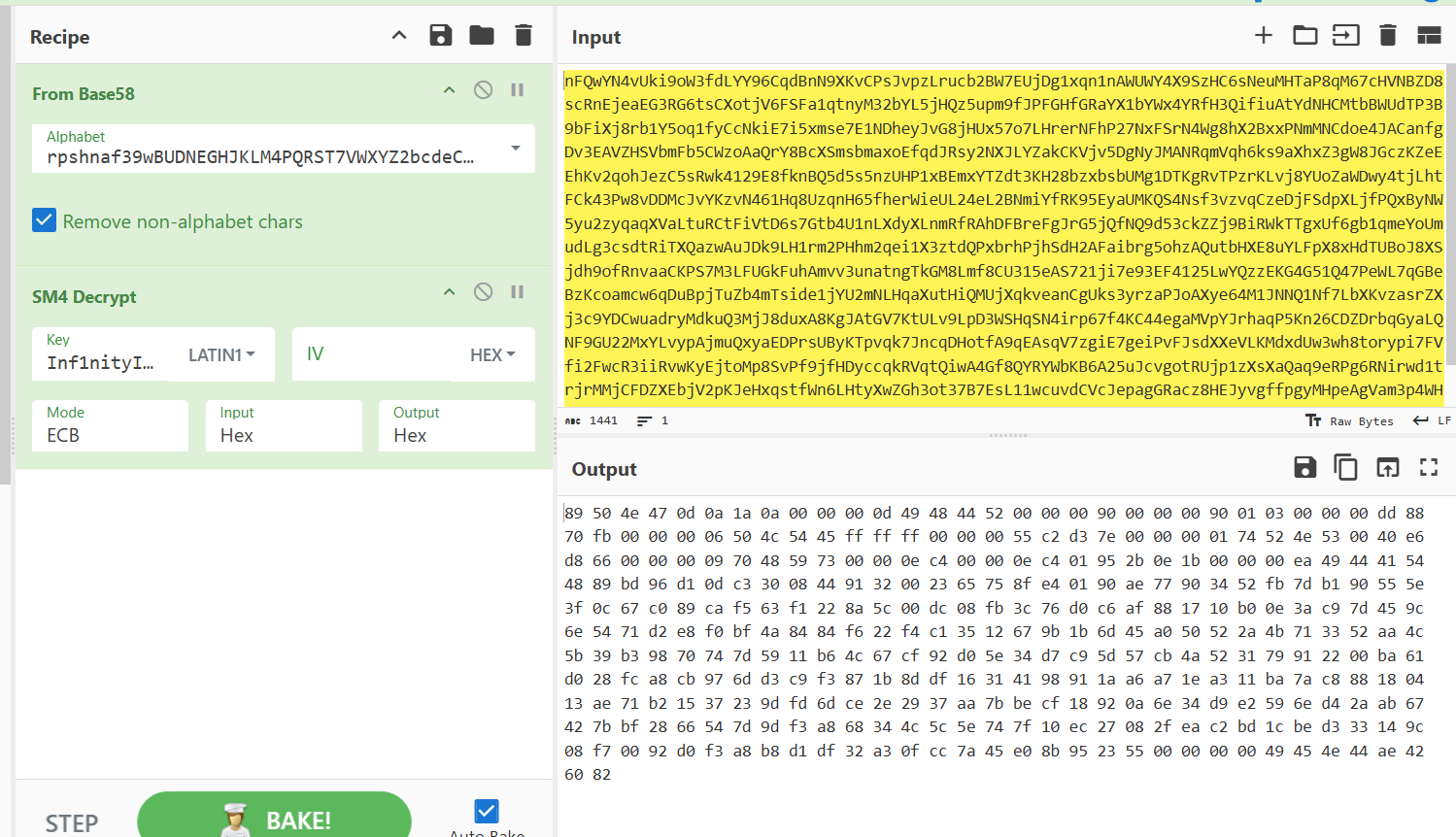Collapse the SM4 Decrypt operation
This screenshot has width=1456, height=837.
click(x=449, y=292)
